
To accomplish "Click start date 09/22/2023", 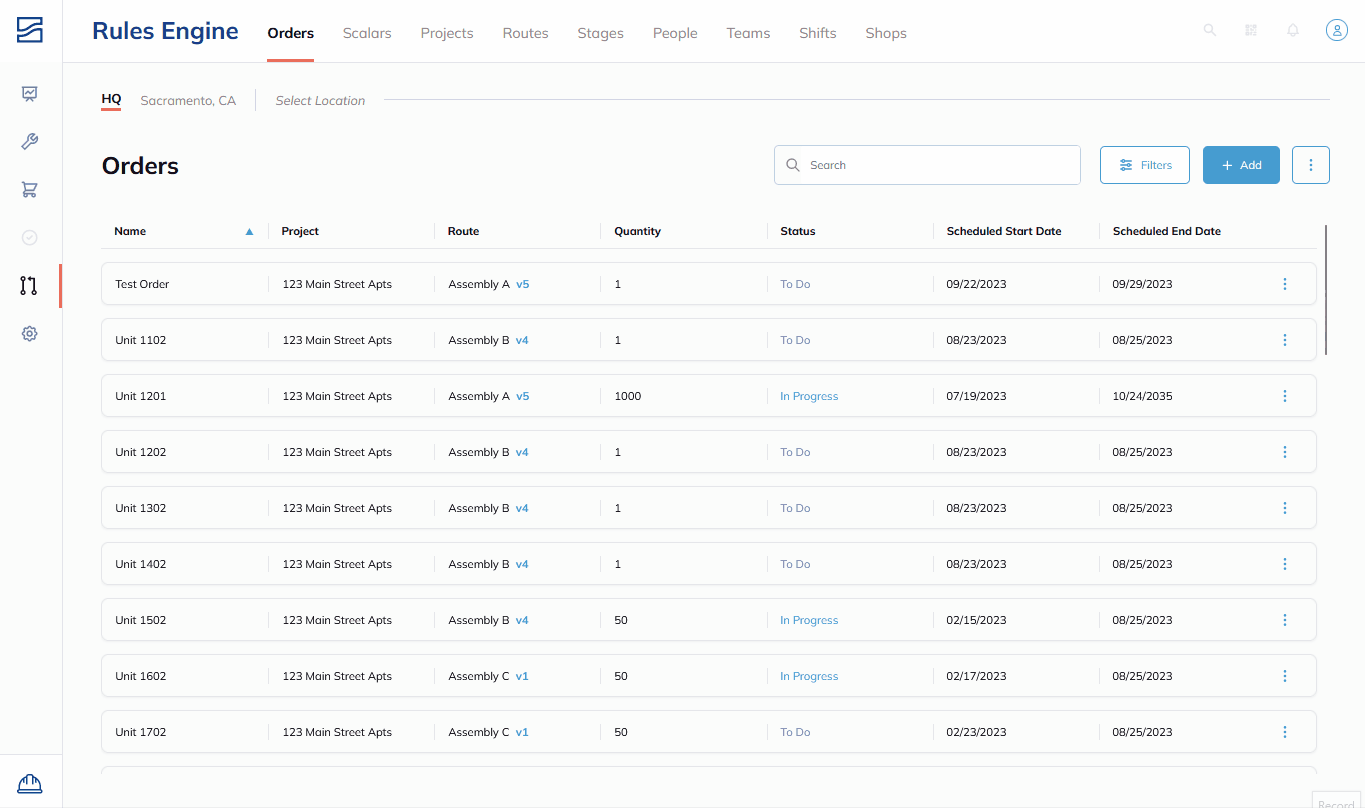I will tap(976, 284).
